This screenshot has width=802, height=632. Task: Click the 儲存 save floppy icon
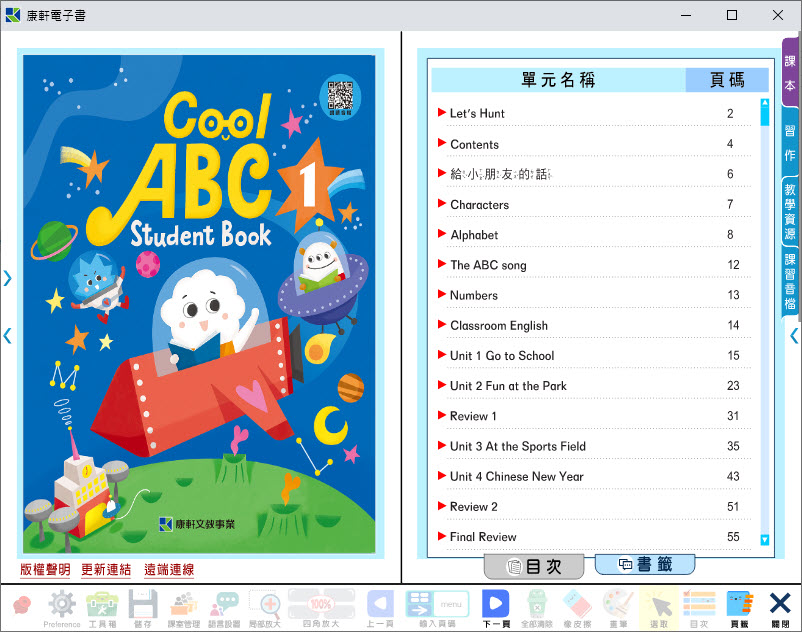pyautogui.click(x=143, y=606)
